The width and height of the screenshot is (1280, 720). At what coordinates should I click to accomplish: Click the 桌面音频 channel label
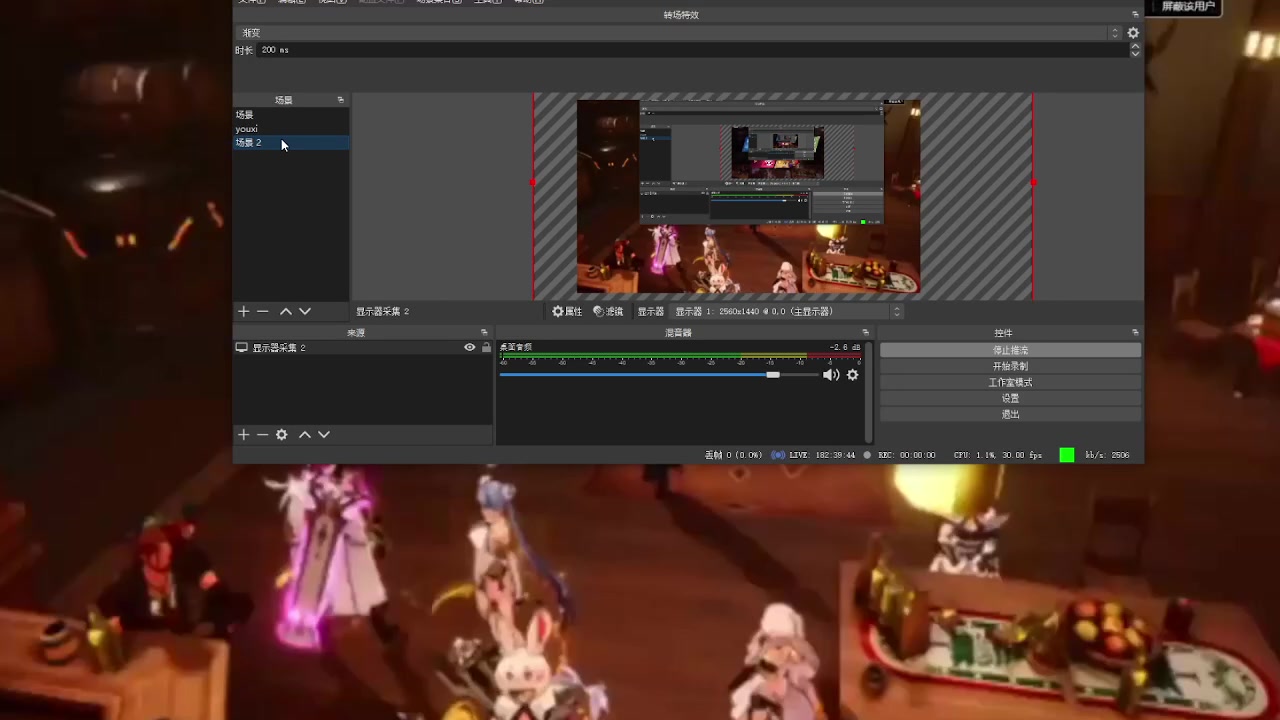(x=516, y=347)
